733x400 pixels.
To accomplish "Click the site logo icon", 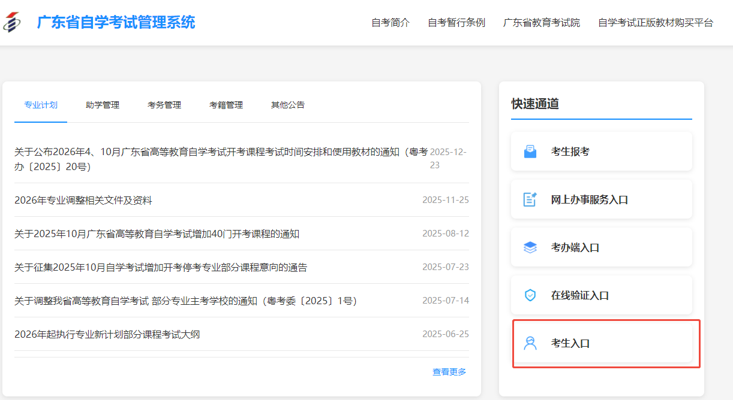I will pos(12,22).
